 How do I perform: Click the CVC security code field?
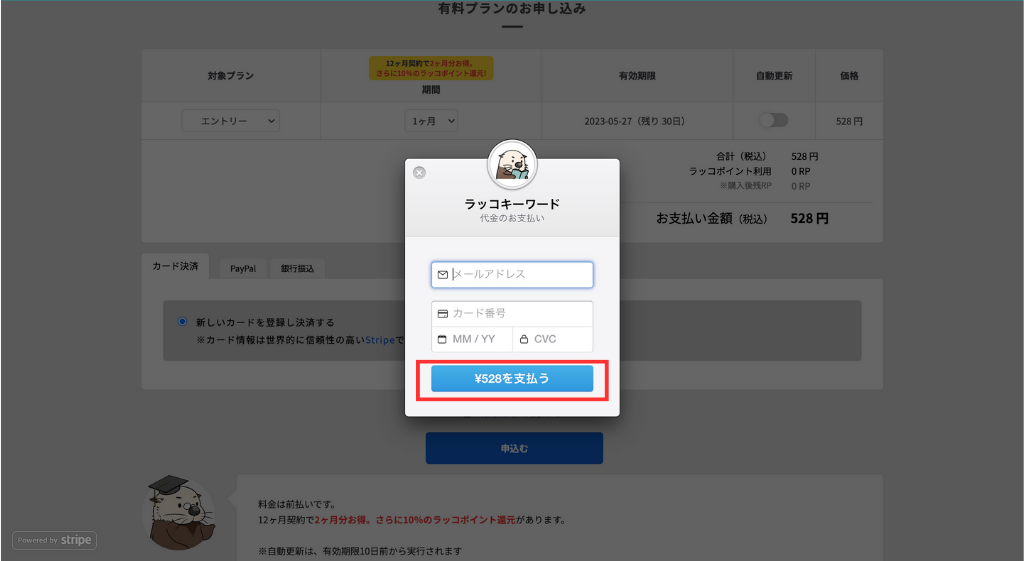coord(553,339)
